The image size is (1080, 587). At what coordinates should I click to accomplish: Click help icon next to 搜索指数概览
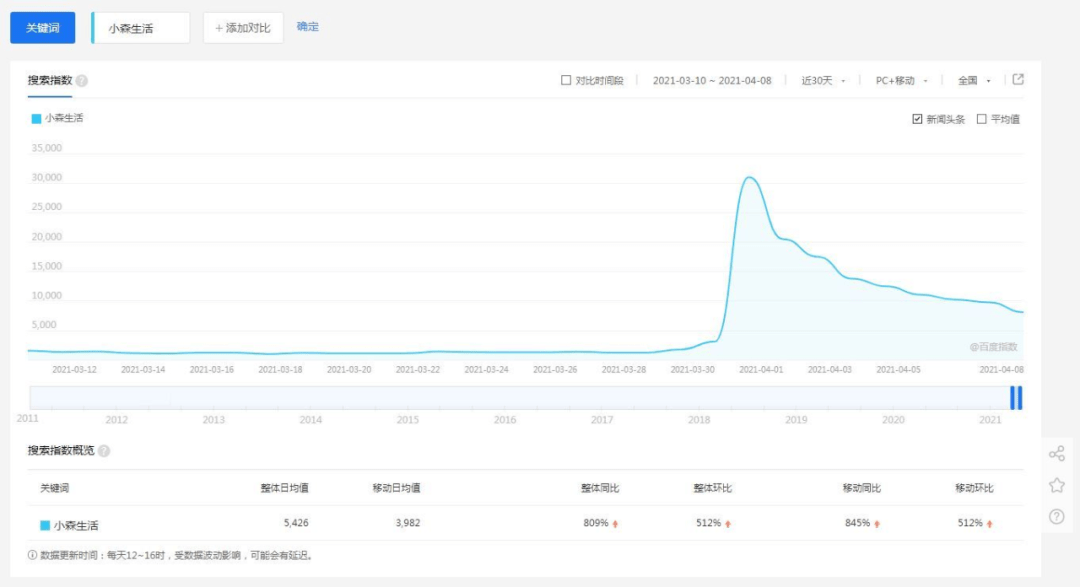104,451
